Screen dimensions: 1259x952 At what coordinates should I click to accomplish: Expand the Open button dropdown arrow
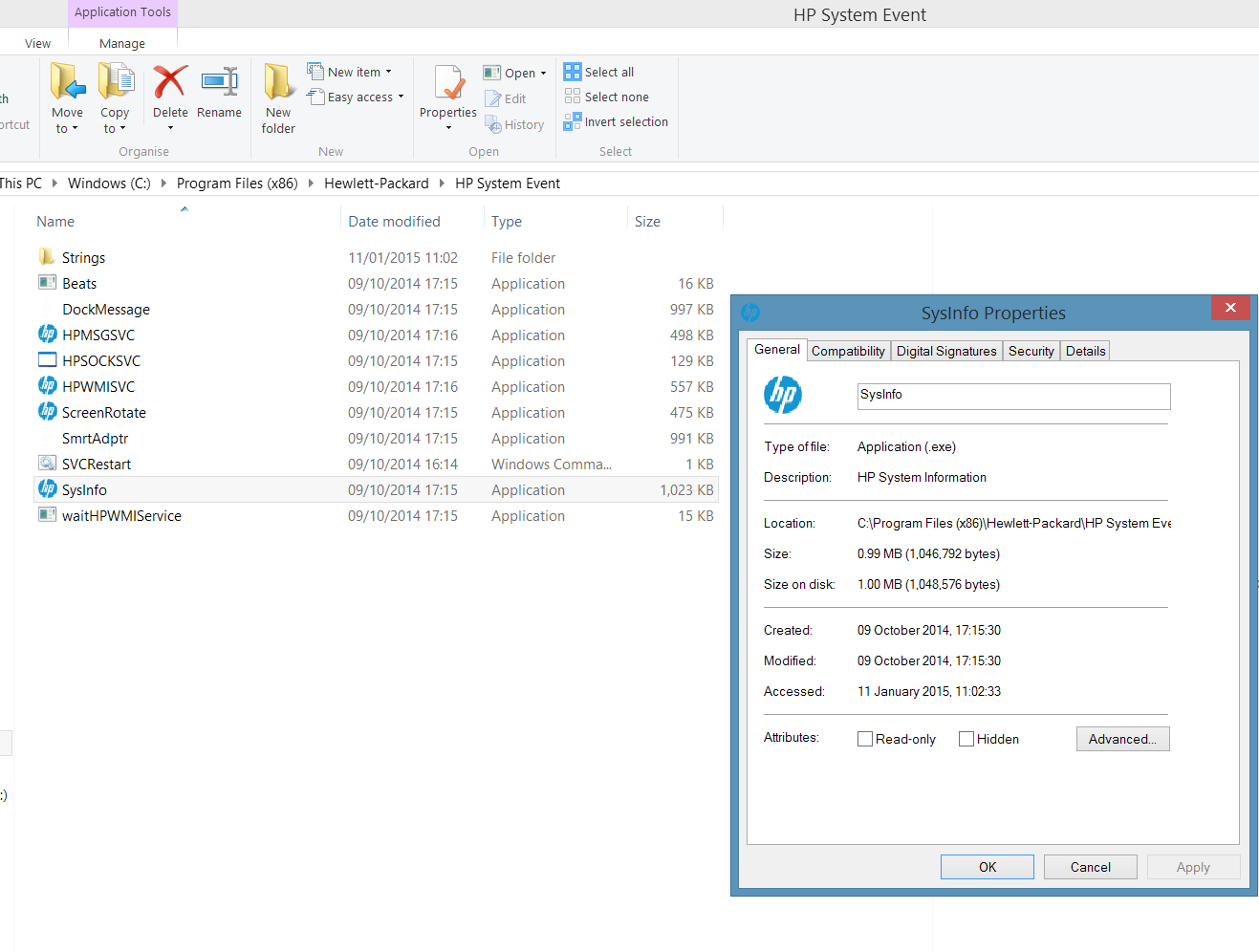coord(543,73)
